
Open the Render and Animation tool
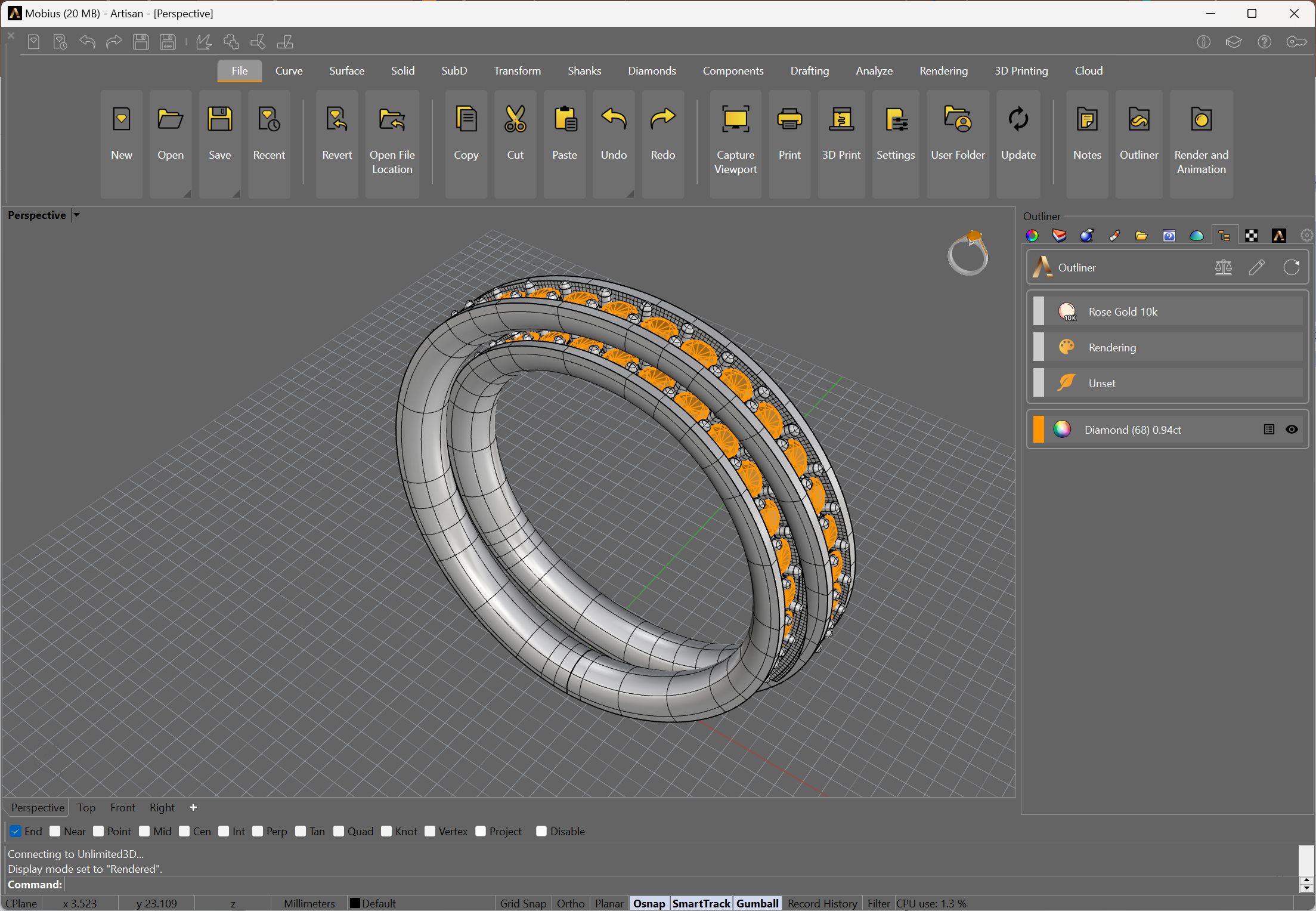coord(1201,120)
